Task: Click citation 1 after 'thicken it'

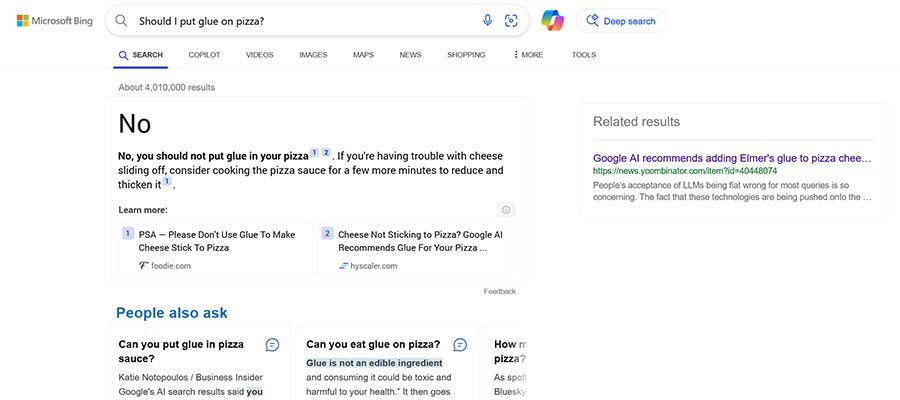Action: pos(167,181)
